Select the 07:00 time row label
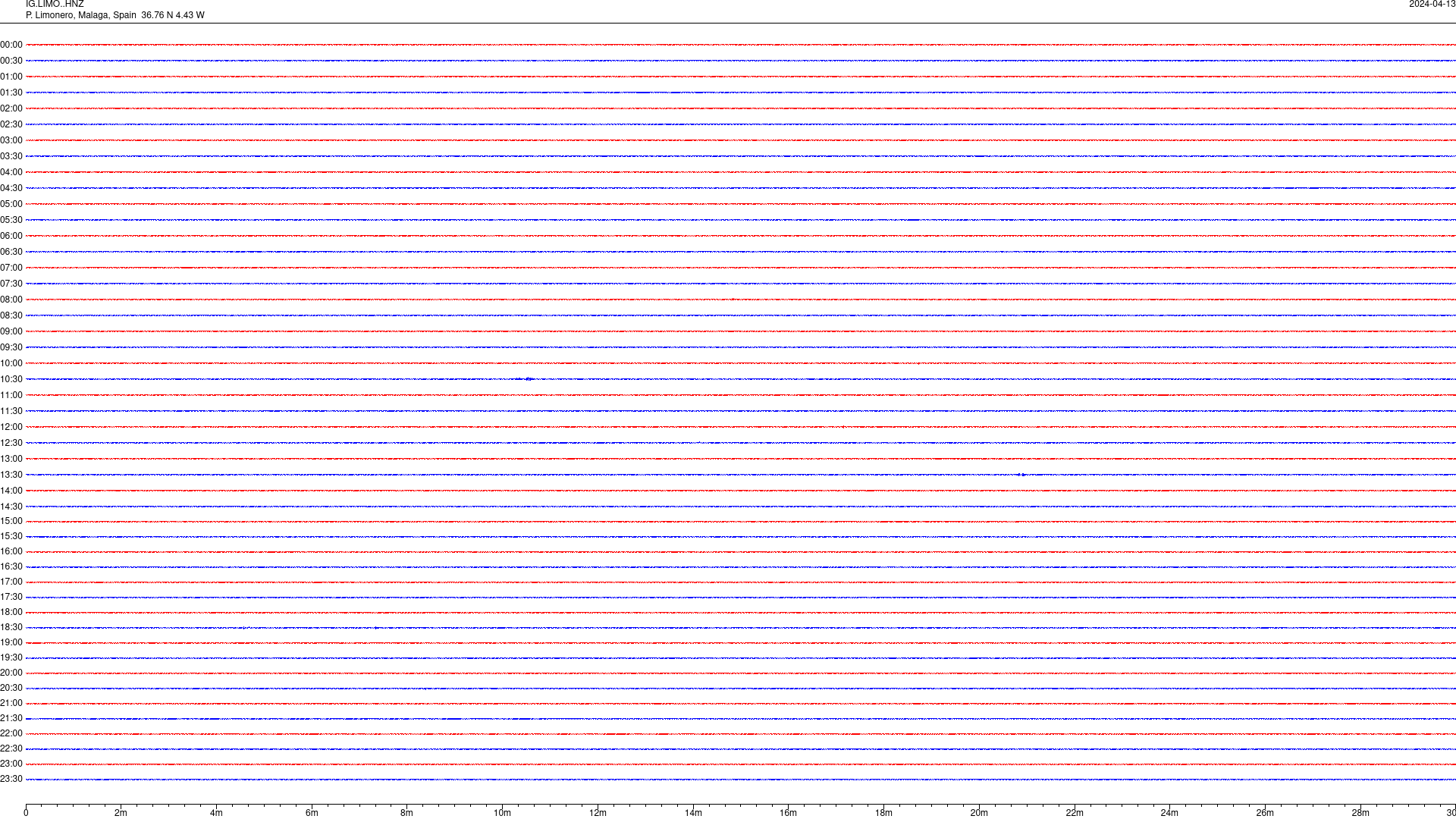1456x819 pixels. point(11,268)
